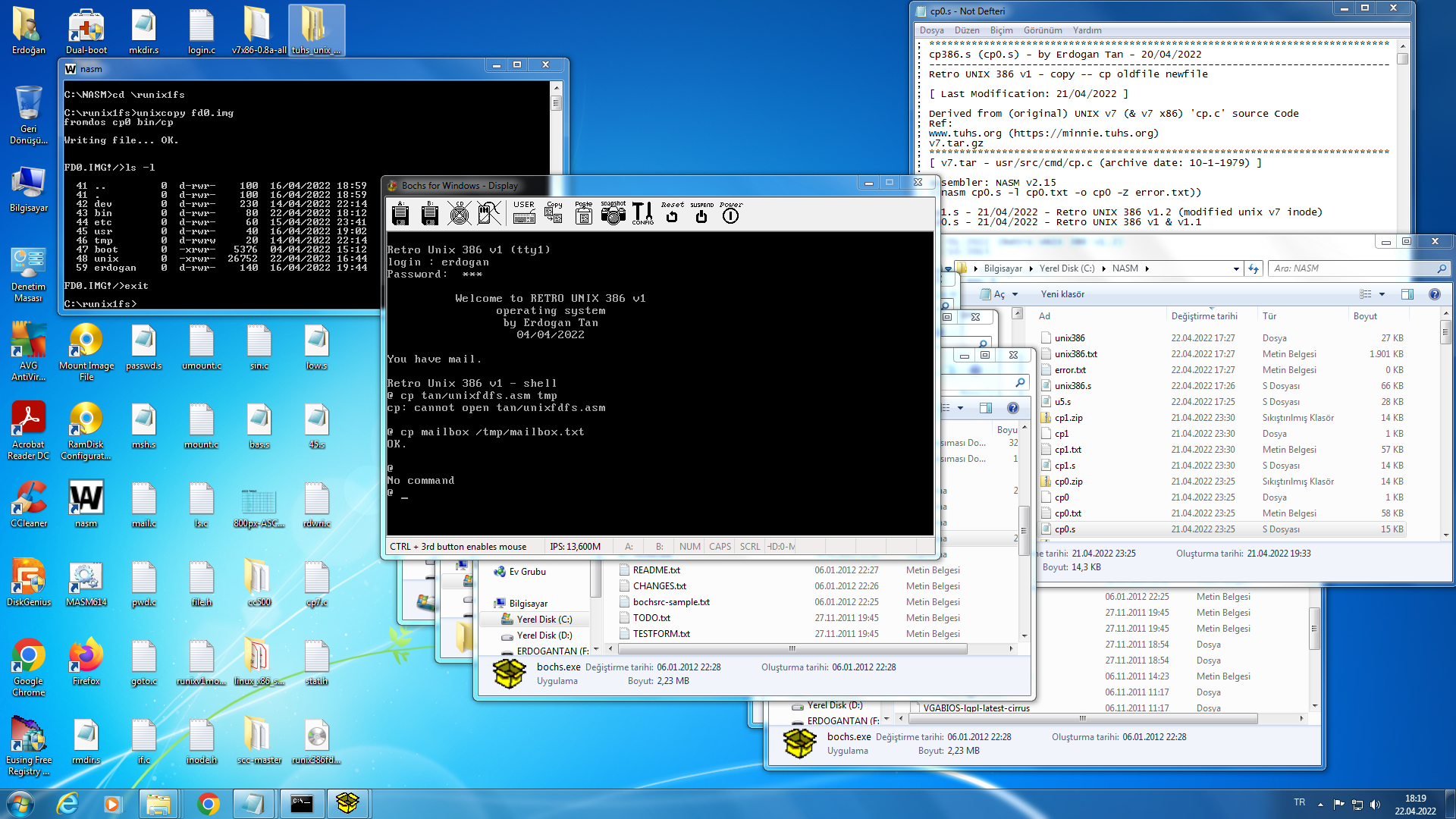Open the Düzen menu in Notepad

967,30
